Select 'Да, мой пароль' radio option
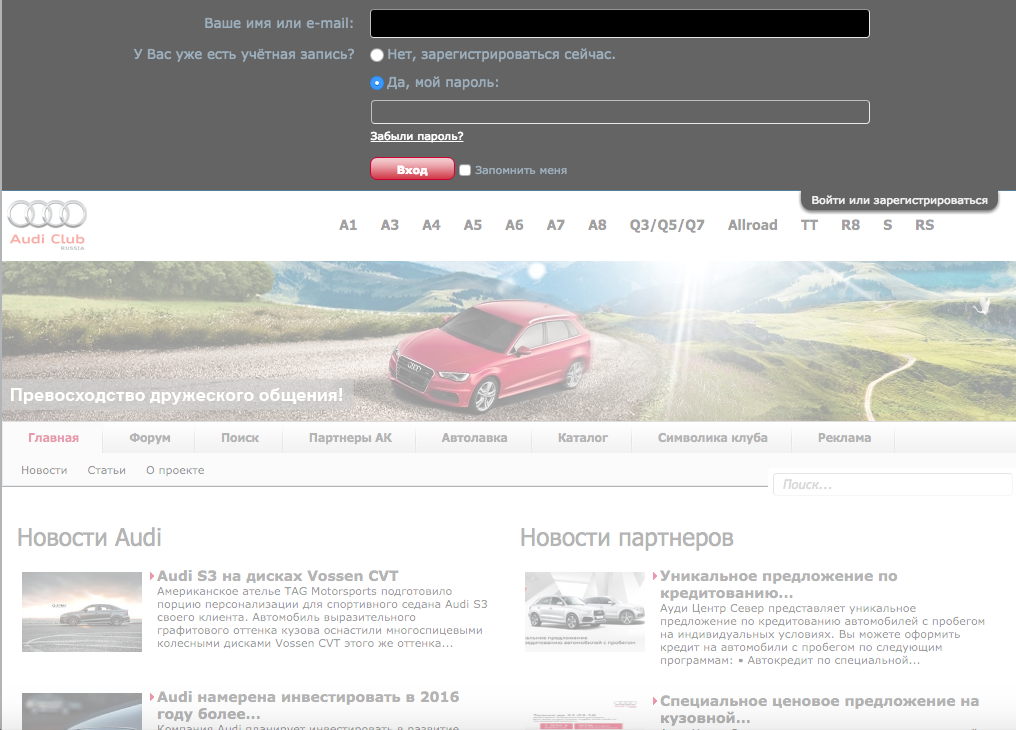This screenshot has width=1016, height=730. pos(377,83)
